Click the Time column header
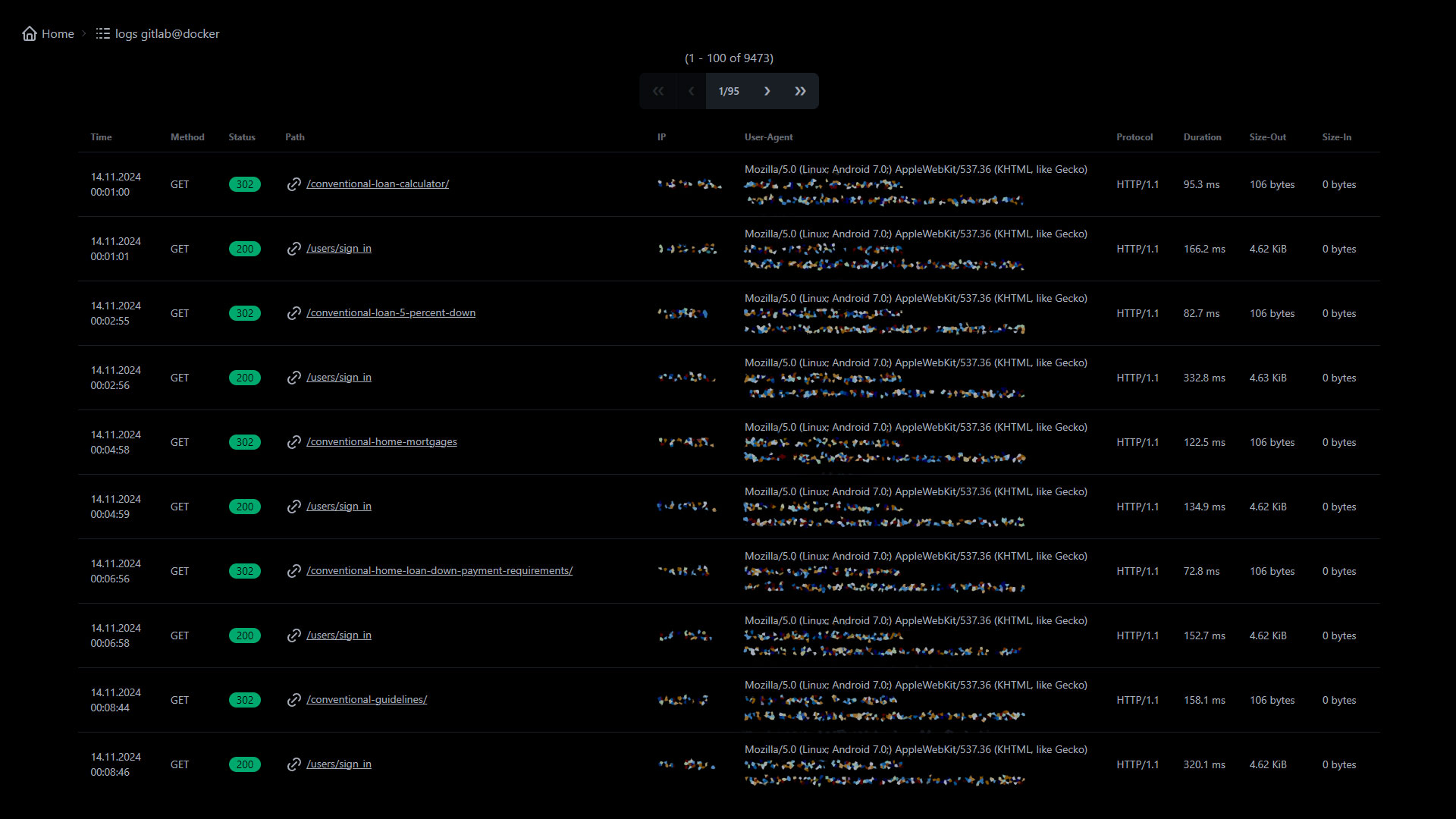1456x819 pixels. pos(101,137)
